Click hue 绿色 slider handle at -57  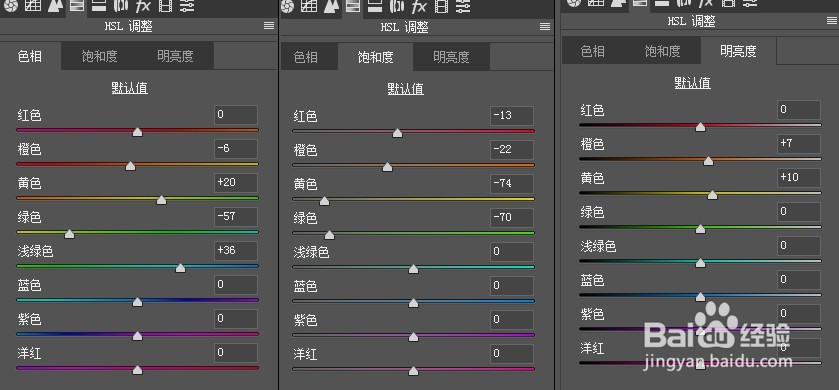pyautogui.click(x=69, y=234)
